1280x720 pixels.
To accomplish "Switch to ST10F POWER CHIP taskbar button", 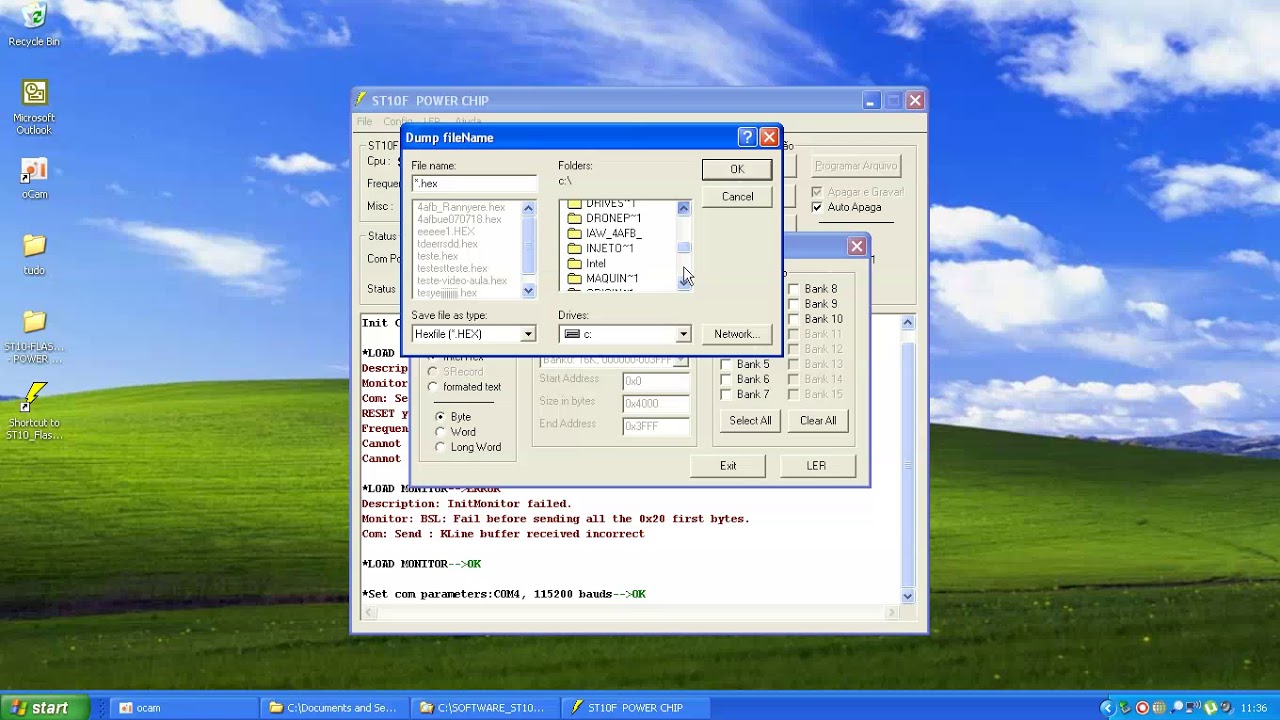I will point(636,707).
